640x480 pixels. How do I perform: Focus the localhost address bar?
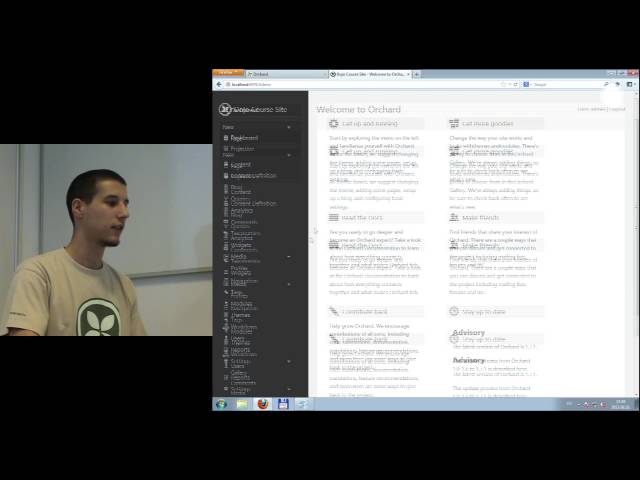(x=363, y=84)
